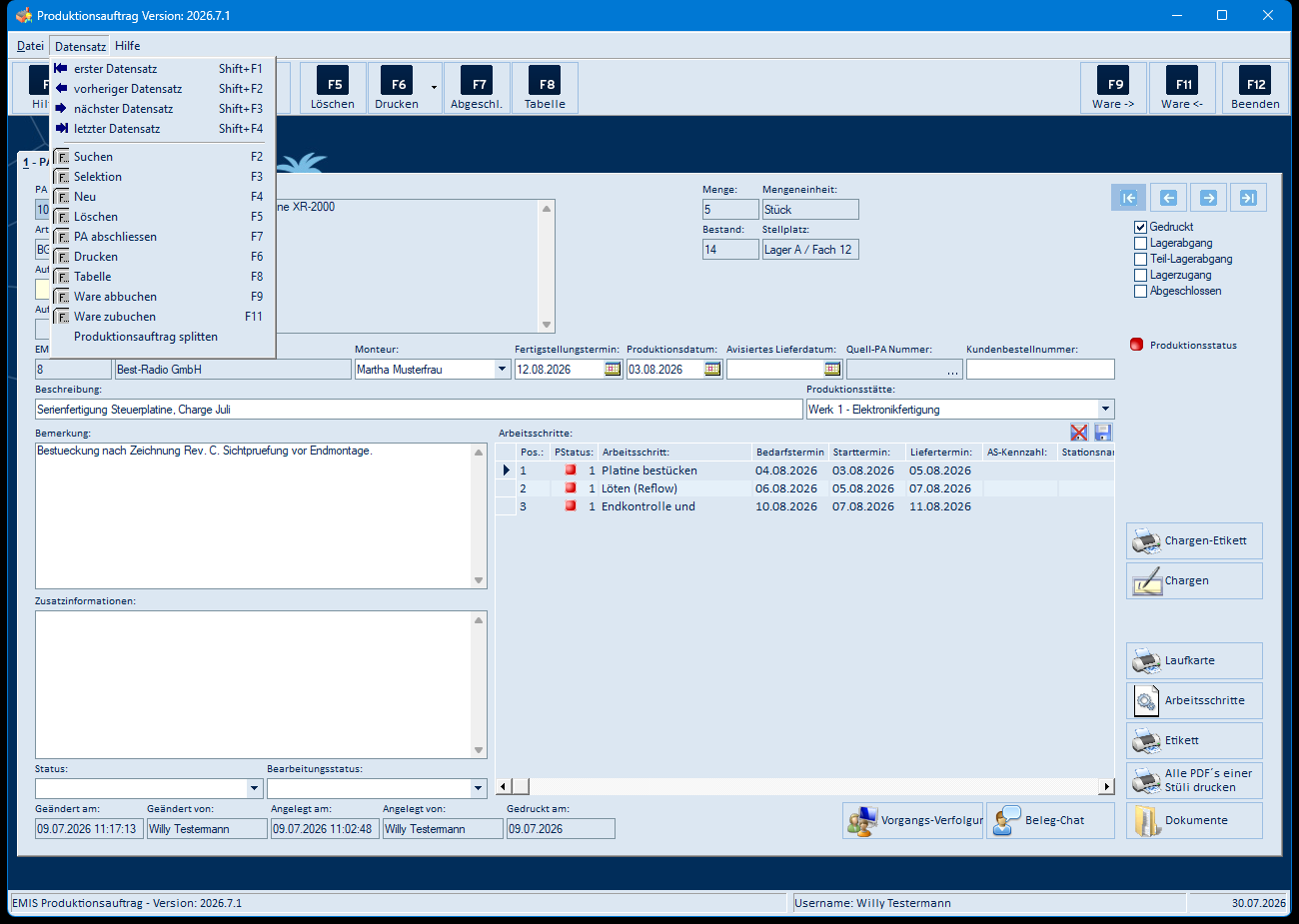Click the Kundenbestellnummer input field
Viewport: 1299px width, 924px height.
coord(1040,370)
